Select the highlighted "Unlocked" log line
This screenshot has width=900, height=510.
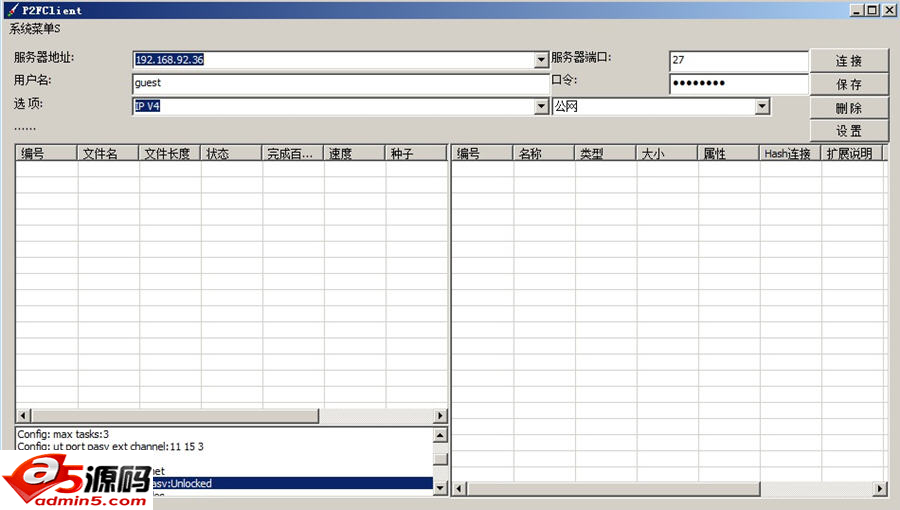coord(293,484)
